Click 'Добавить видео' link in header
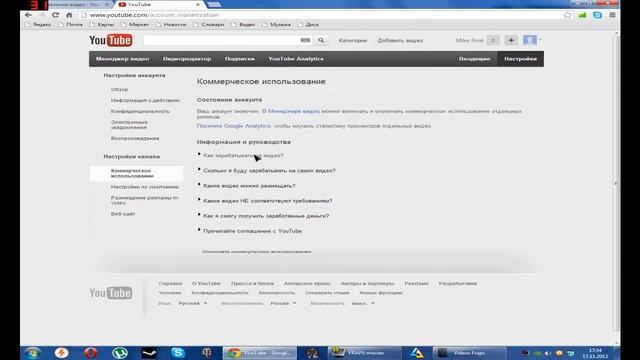640x360 pixels. (400, 40)
